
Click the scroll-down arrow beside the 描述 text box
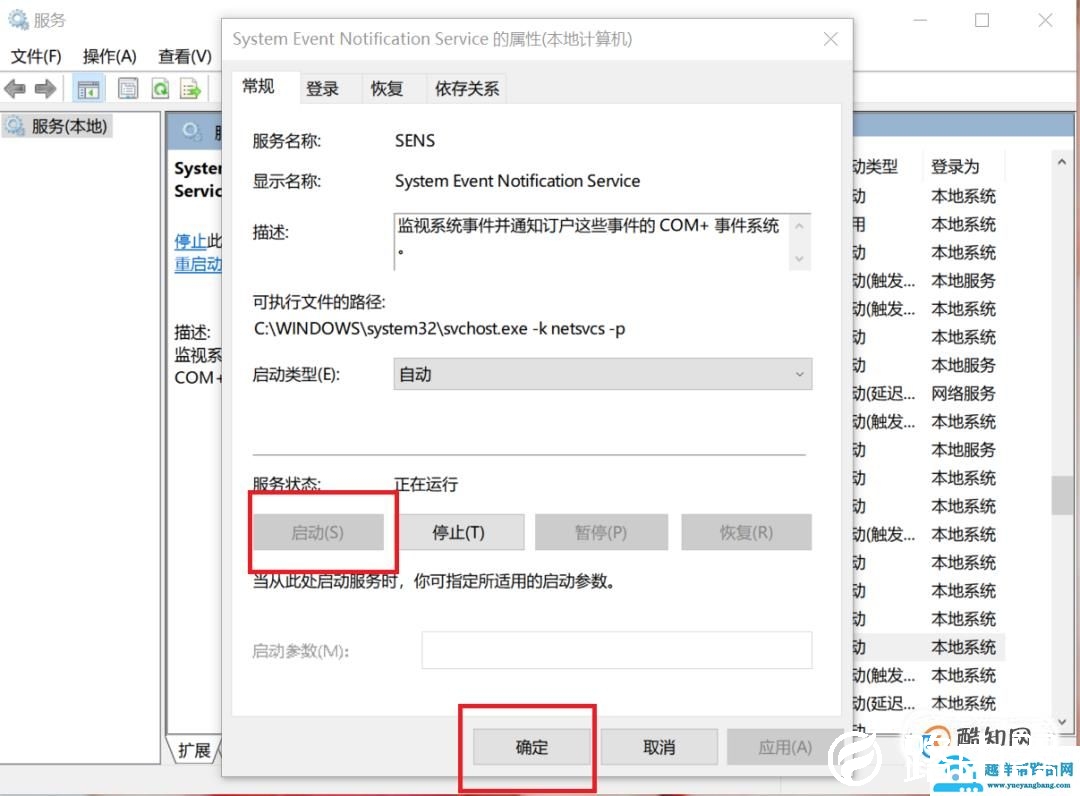point(801,259)
